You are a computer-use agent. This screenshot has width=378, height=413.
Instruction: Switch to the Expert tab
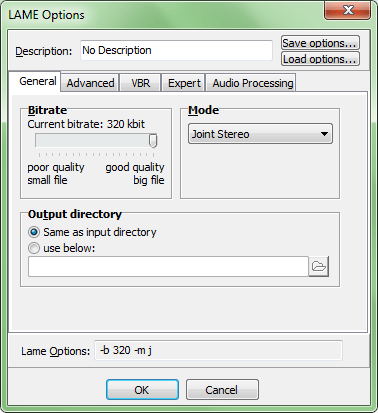(x=184, y=83)
